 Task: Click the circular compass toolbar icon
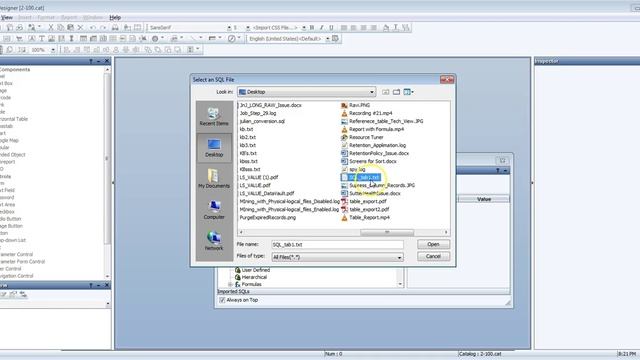[x=231, y=38]
